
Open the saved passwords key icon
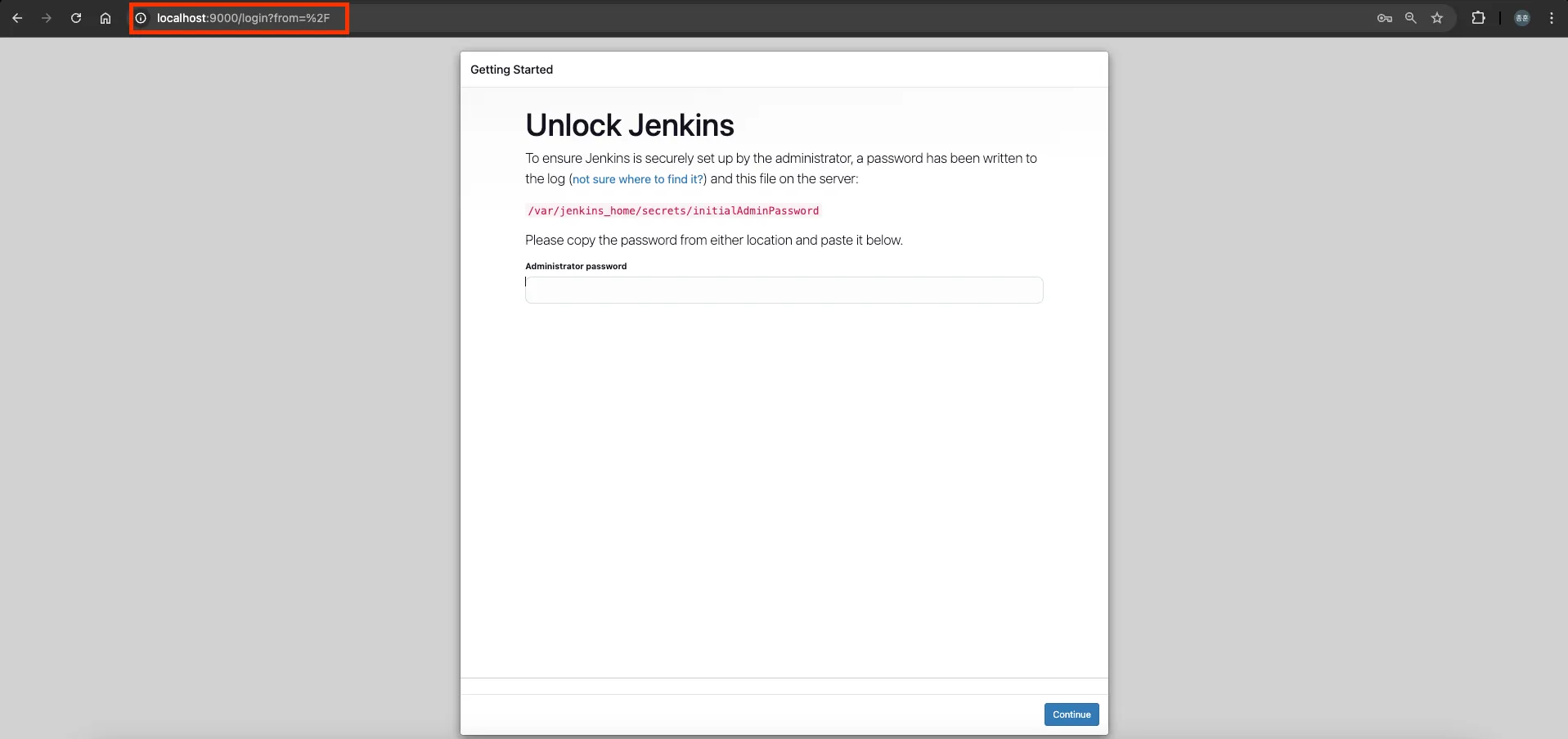[1384, 18]
